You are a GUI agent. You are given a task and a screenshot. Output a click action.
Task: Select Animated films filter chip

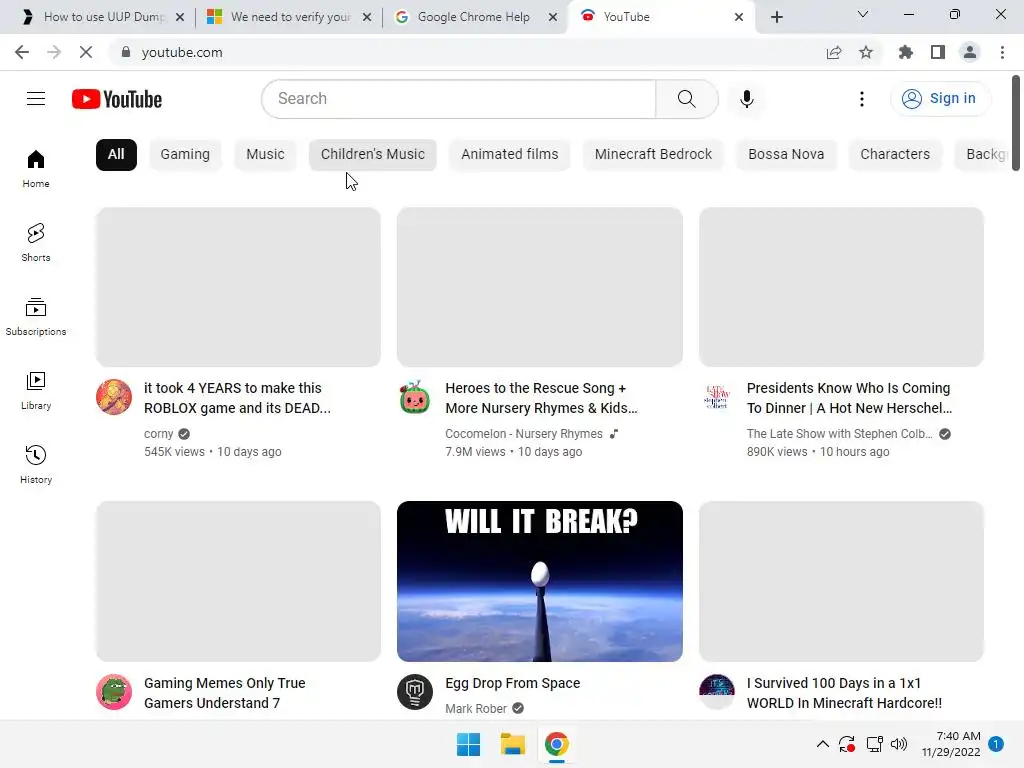pyautogui.click(x=509, y=155)
